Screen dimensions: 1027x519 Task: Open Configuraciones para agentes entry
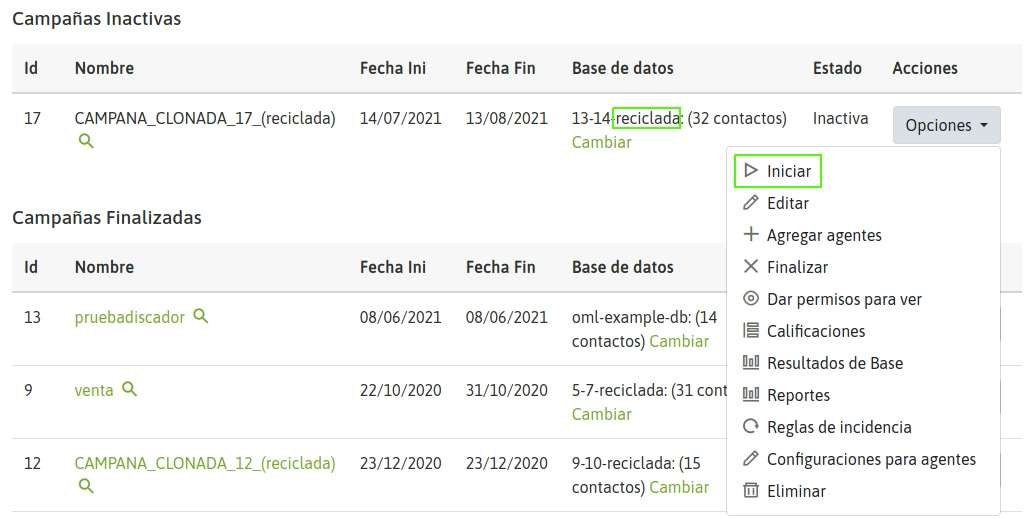click(x=871, y=459)
